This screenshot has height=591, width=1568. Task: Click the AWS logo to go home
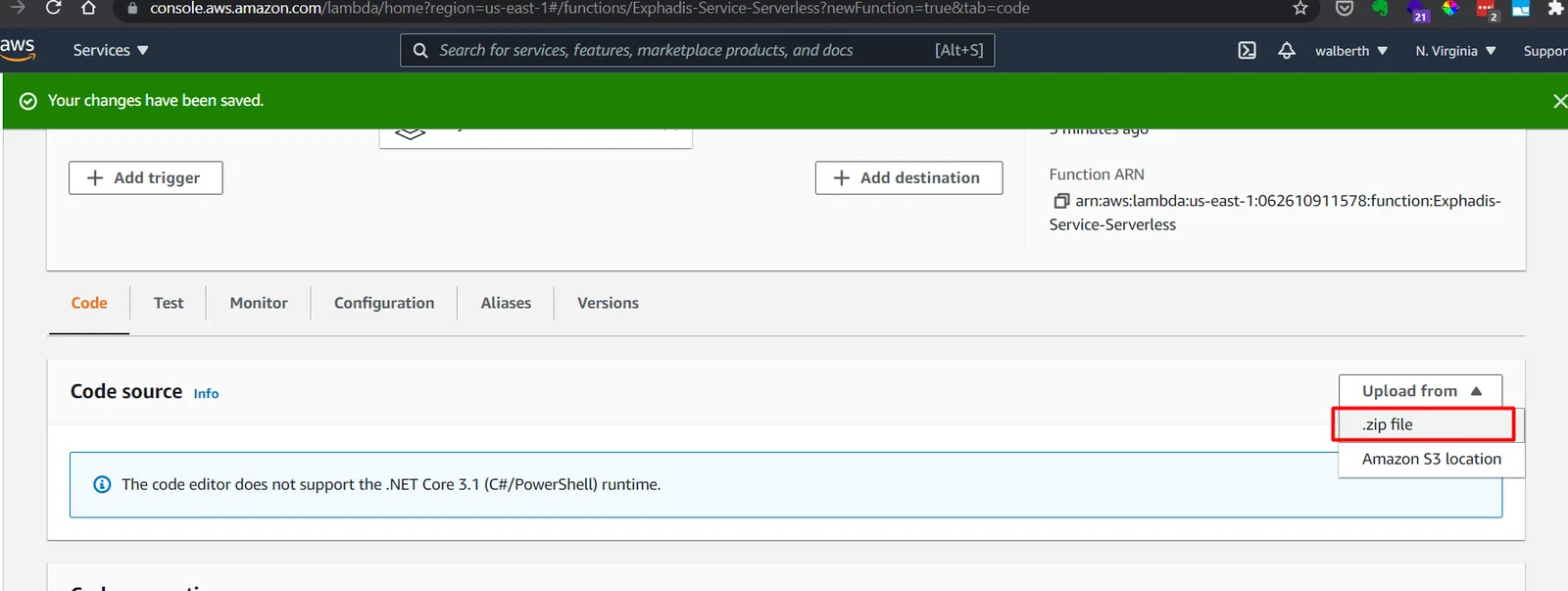[x=18, y=49]
